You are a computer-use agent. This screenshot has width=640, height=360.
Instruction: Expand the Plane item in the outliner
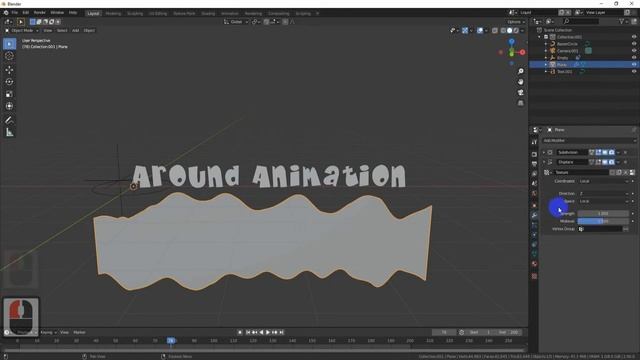(x=546, y=64)
